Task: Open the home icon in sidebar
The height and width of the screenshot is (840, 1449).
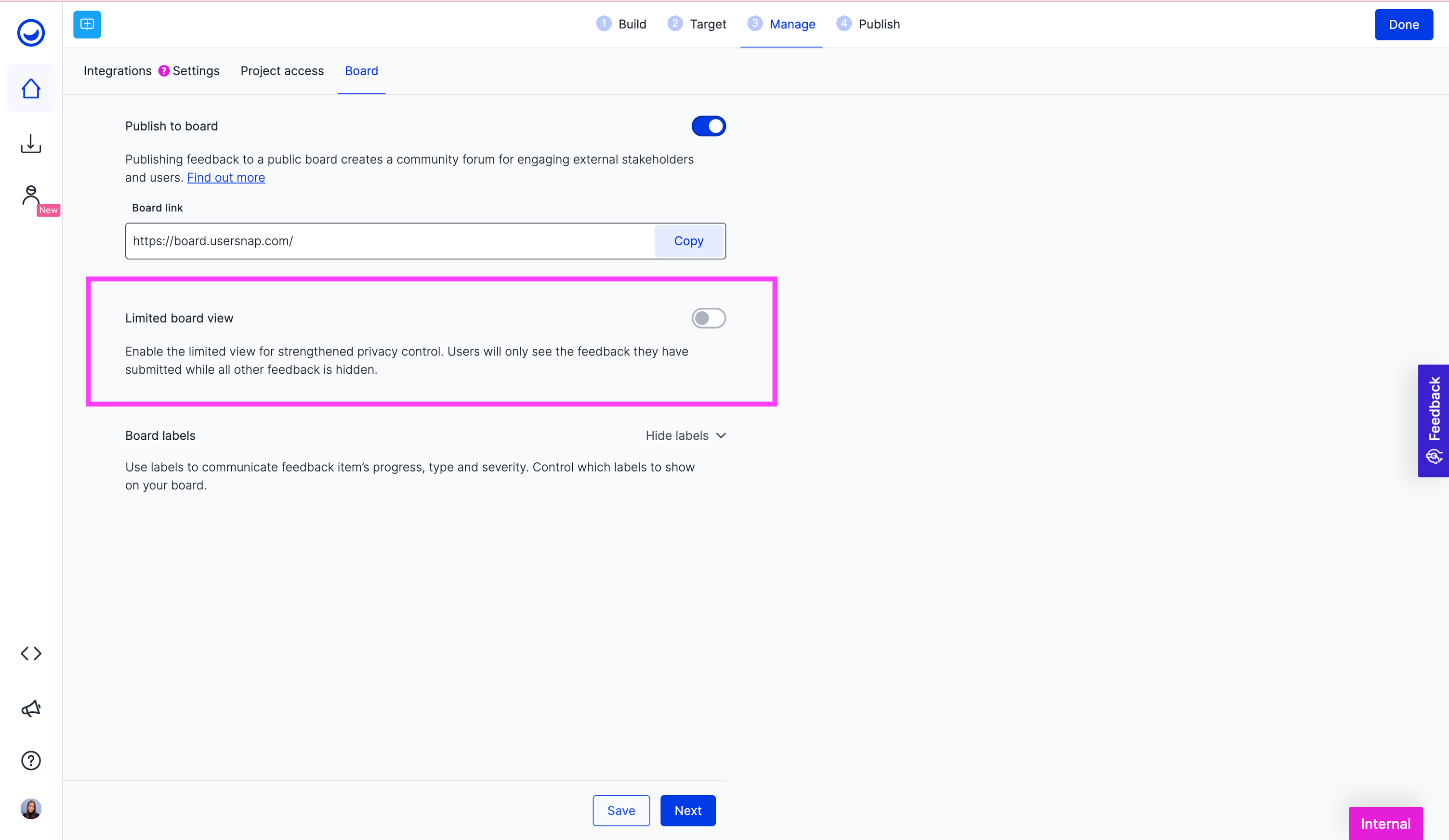Action: tap(31, 89)
